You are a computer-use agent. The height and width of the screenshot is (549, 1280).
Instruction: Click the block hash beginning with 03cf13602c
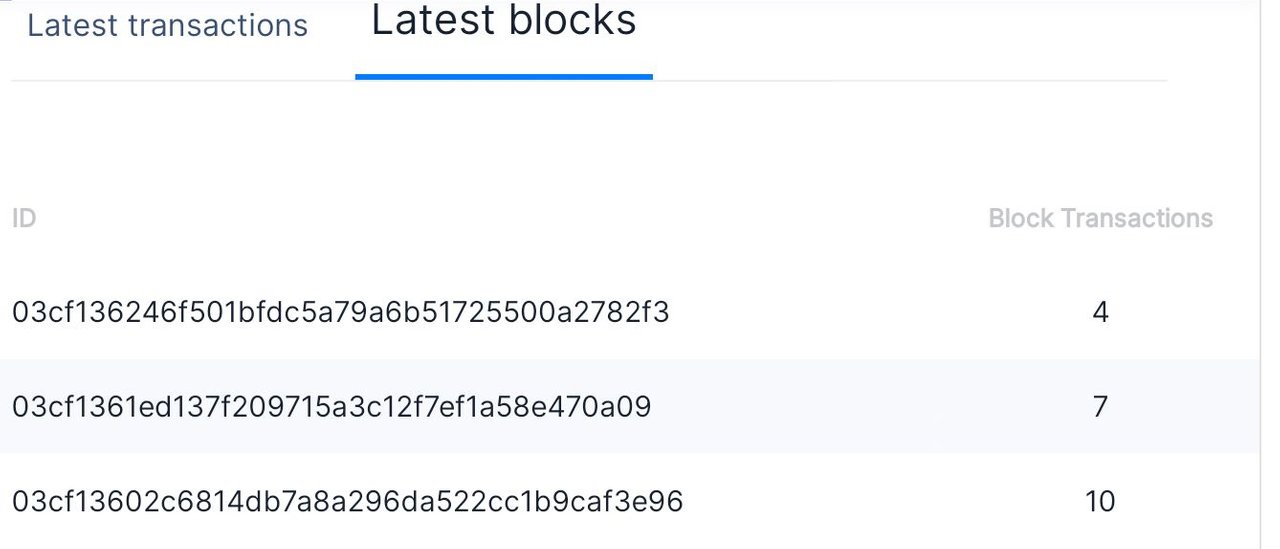[347, 501]
